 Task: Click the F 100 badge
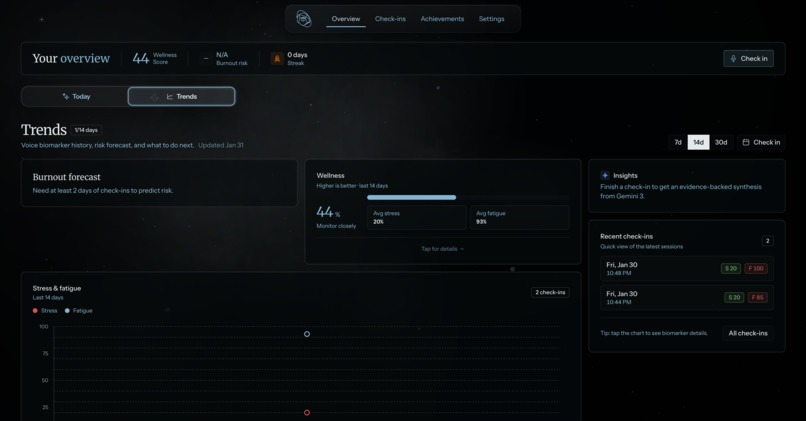point(756,268)
